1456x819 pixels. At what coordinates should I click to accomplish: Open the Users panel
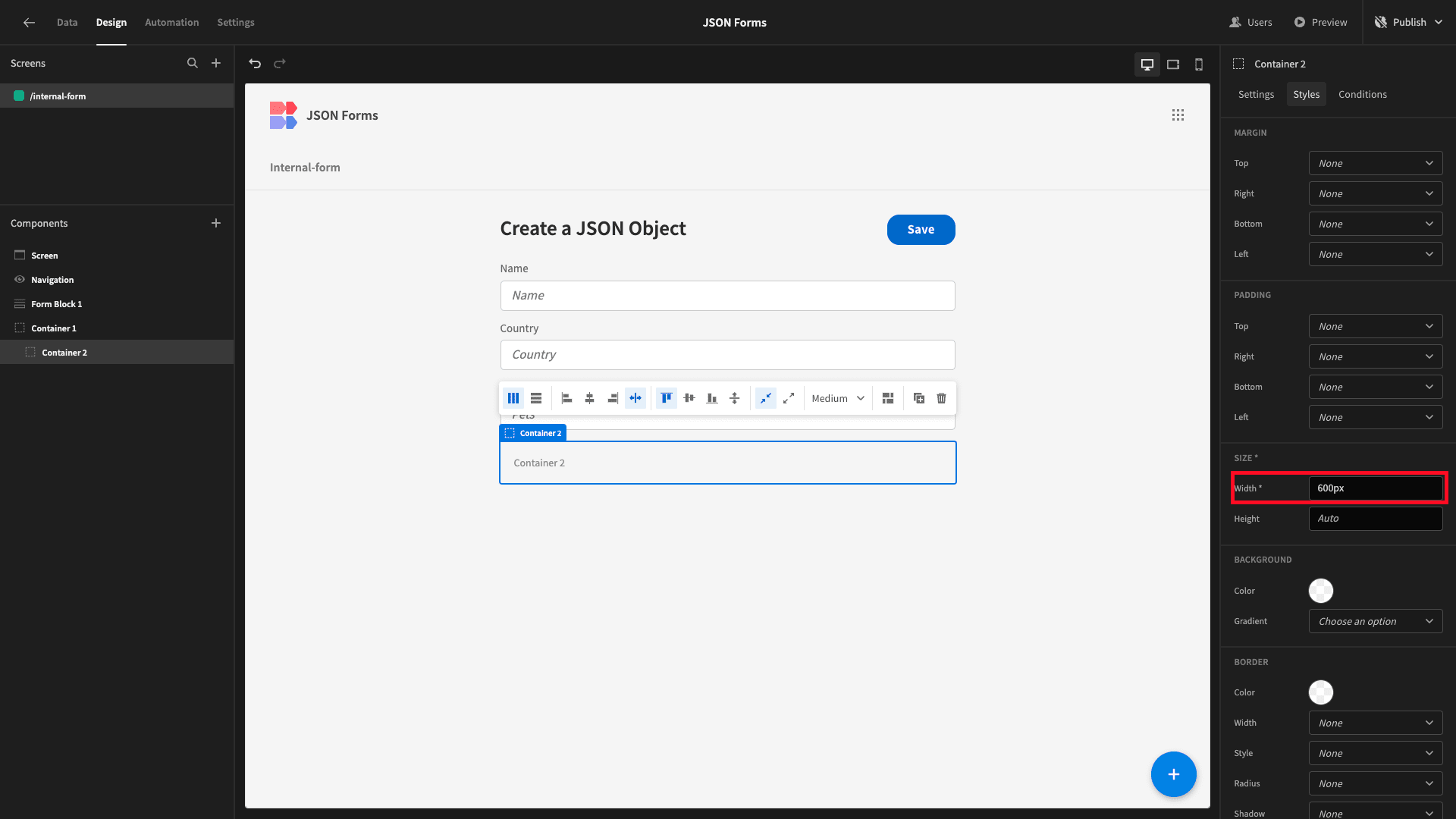pos(1250,23)
